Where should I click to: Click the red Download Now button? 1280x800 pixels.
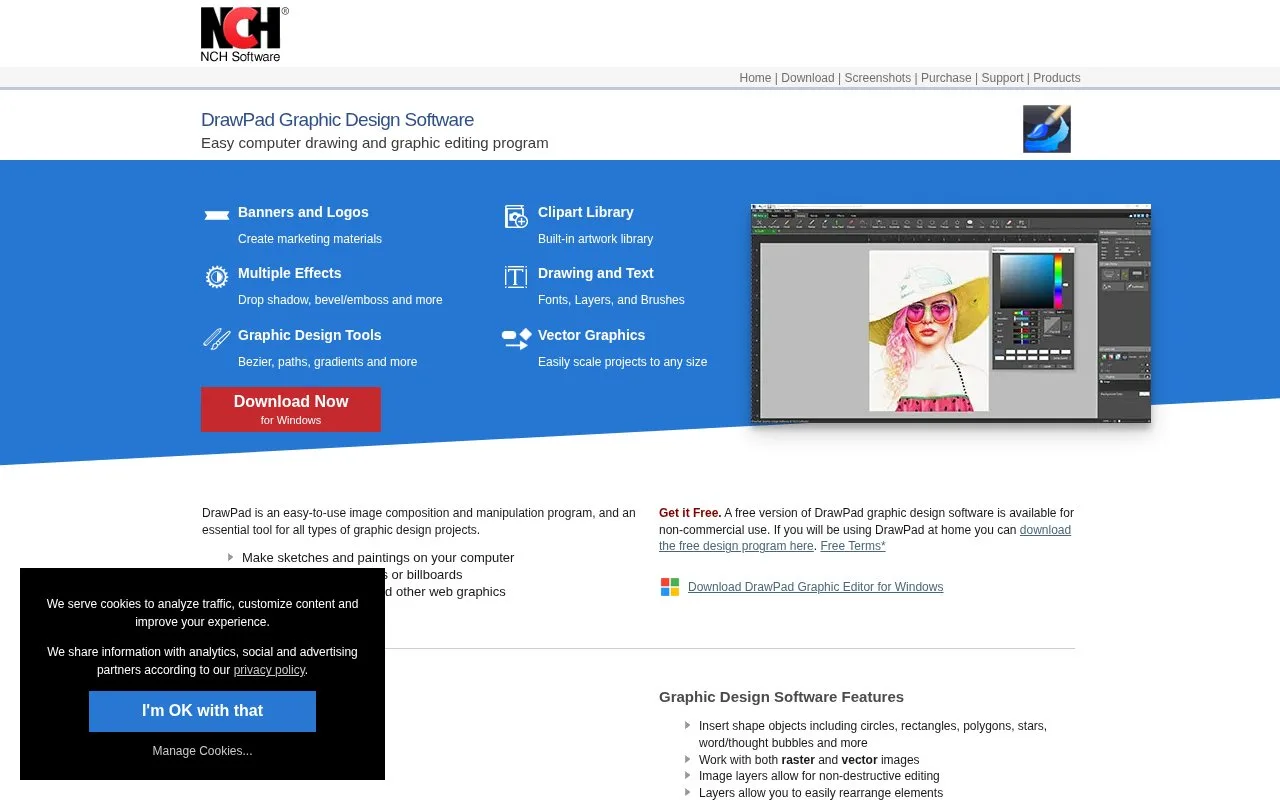click(291, 409)
